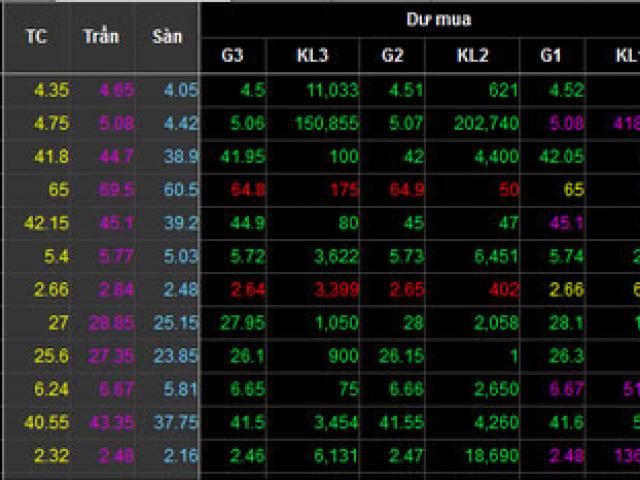Click the G3 column header

(232, 56)
